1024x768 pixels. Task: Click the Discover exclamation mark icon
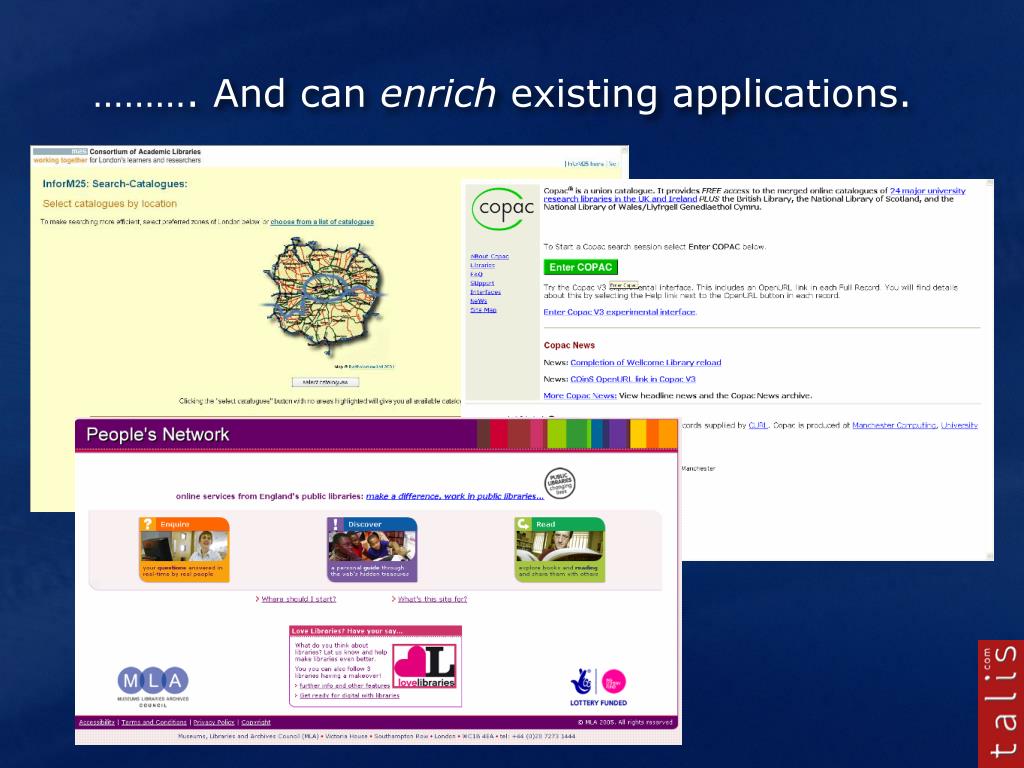336,524
